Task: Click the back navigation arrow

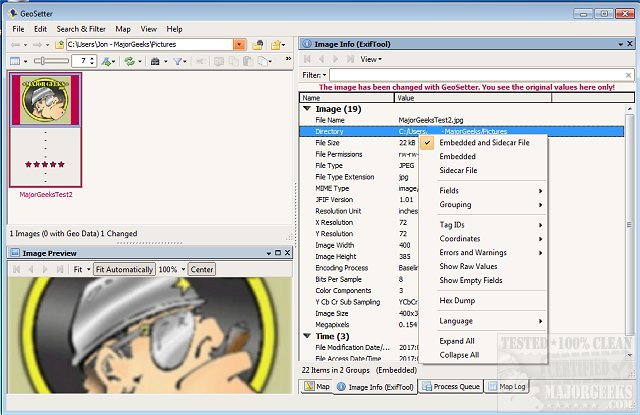Action: point(15,45)
